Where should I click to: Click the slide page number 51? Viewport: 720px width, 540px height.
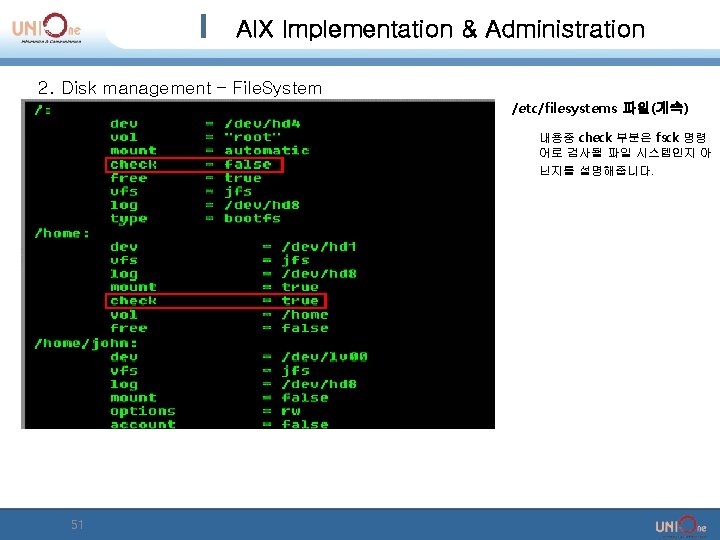tap(77, 524)
